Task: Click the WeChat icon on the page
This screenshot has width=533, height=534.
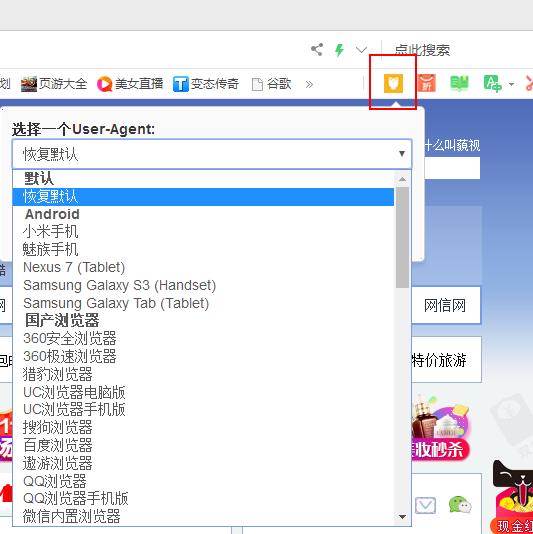Action: coord(460,504)
